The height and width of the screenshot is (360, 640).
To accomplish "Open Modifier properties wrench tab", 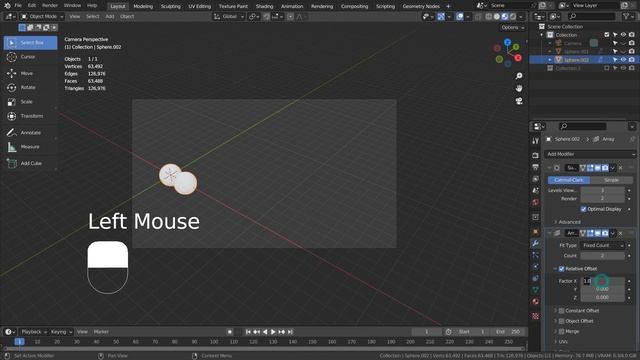I will click(x=536, y=243).
